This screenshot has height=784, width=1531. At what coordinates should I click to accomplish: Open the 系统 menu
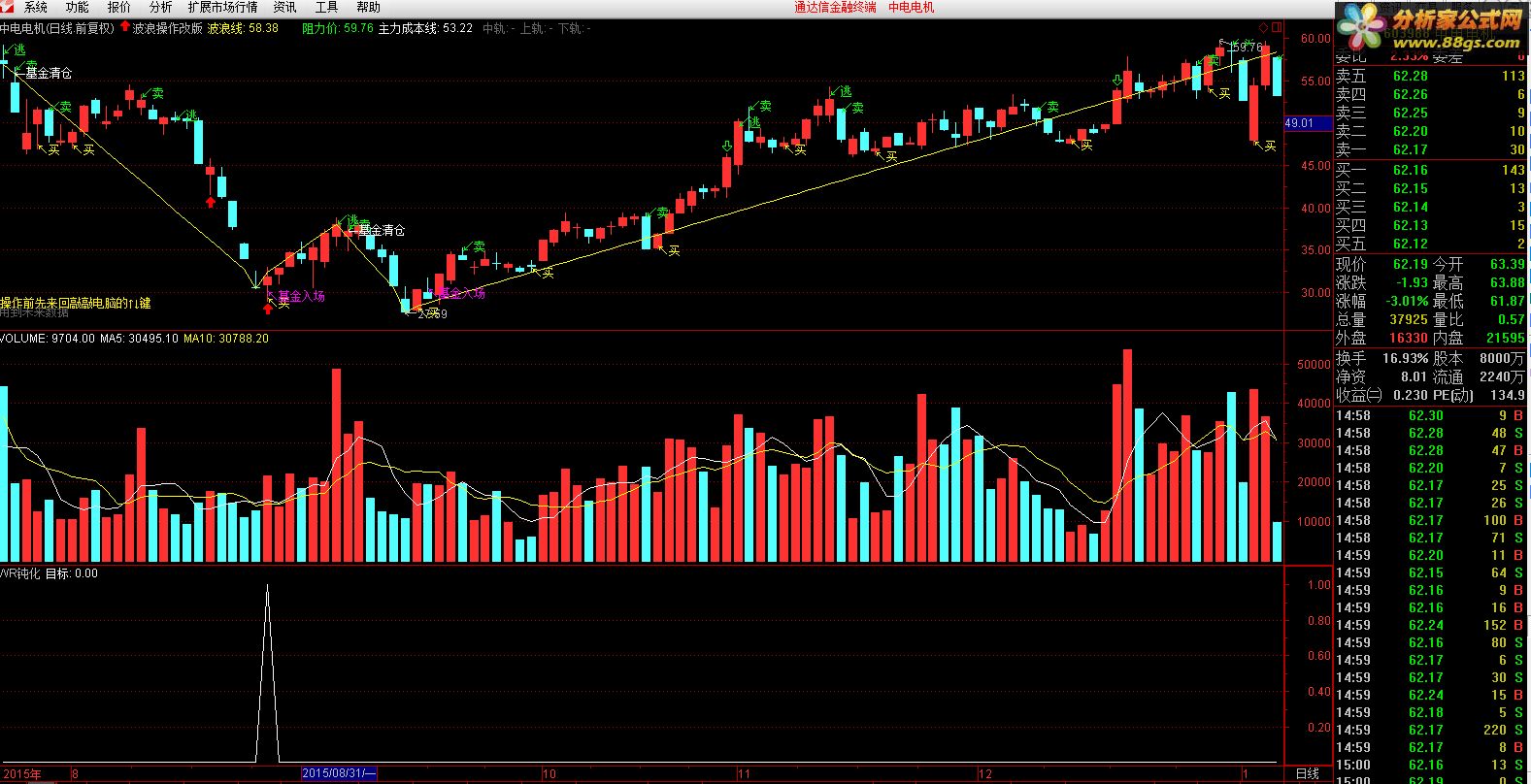(35, 7)
